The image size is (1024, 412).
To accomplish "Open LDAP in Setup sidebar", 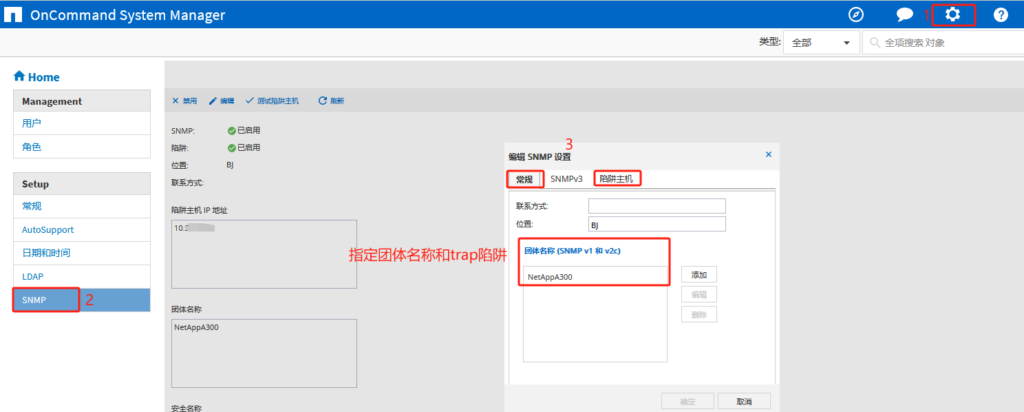I will [82, 276].
